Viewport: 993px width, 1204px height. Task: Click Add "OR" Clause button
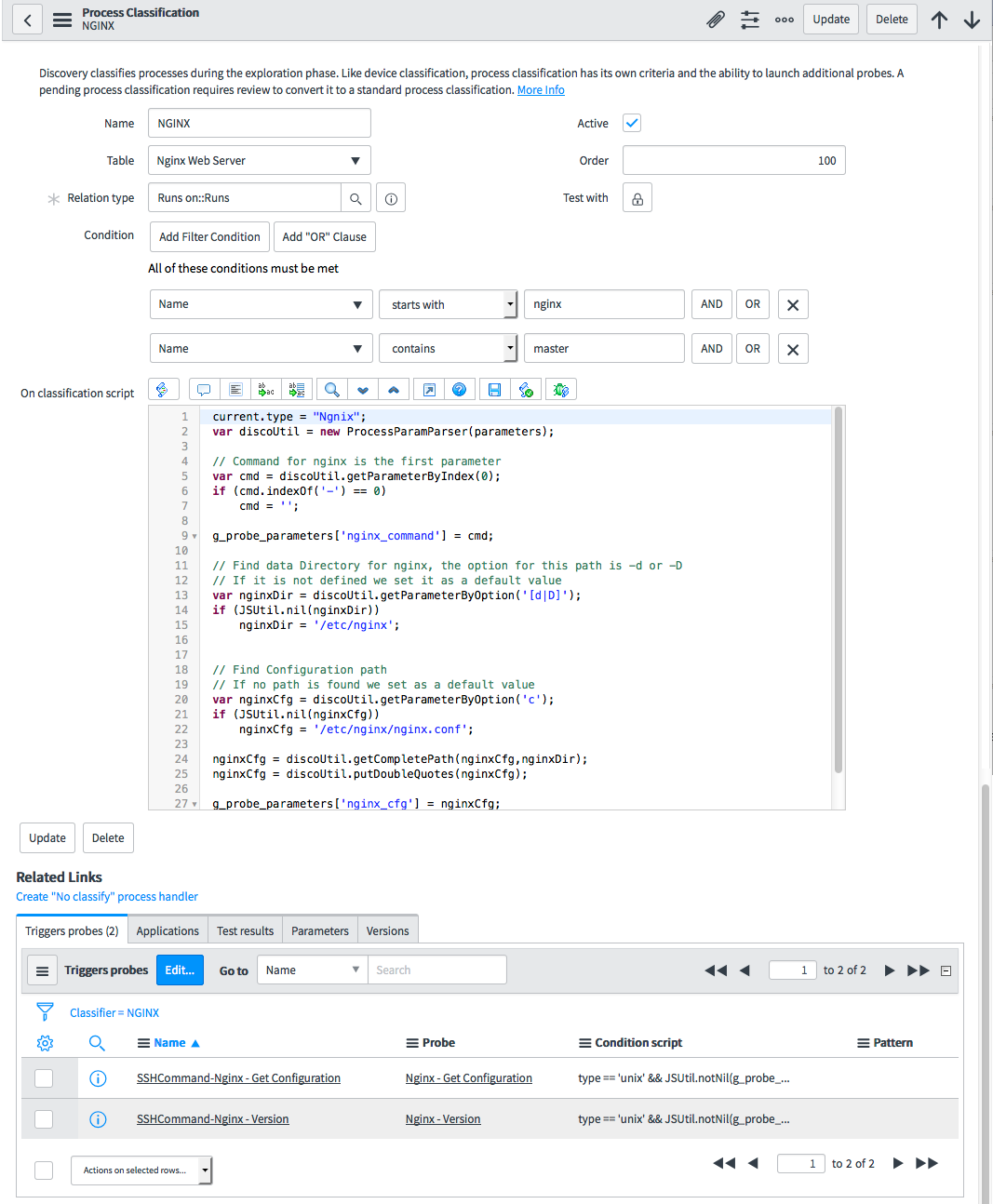point(325,236)
